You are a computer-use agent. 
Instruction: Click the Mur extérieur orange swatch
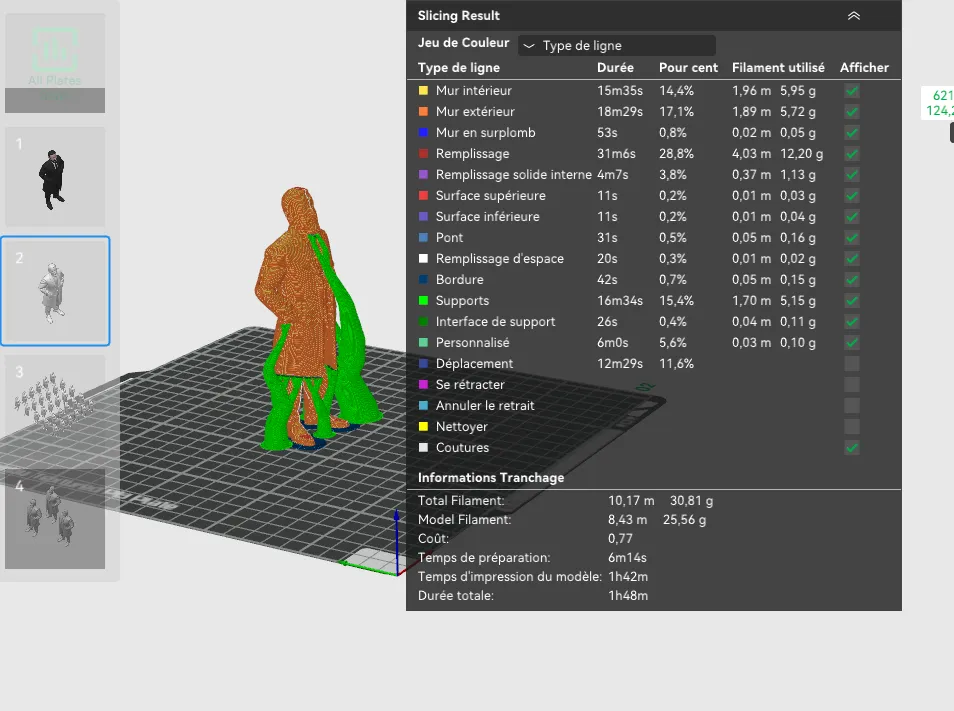tap(423, 112)
